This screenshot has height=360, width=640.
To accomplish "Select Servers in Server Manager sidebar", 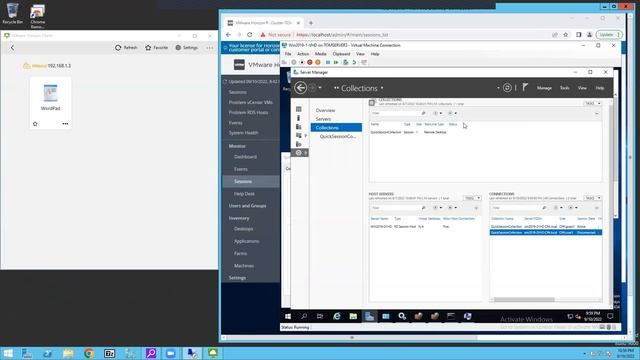I will [323, 119].
